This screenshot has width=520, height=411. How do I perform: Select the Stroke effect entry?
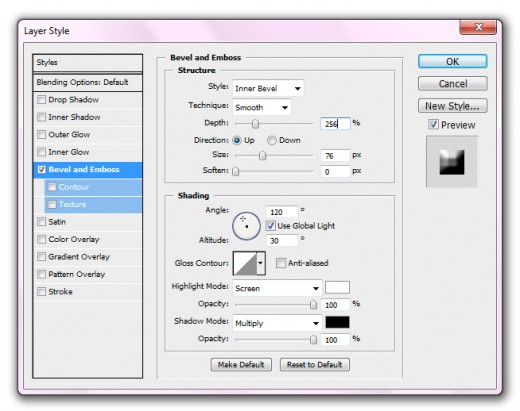pos(88,292)
